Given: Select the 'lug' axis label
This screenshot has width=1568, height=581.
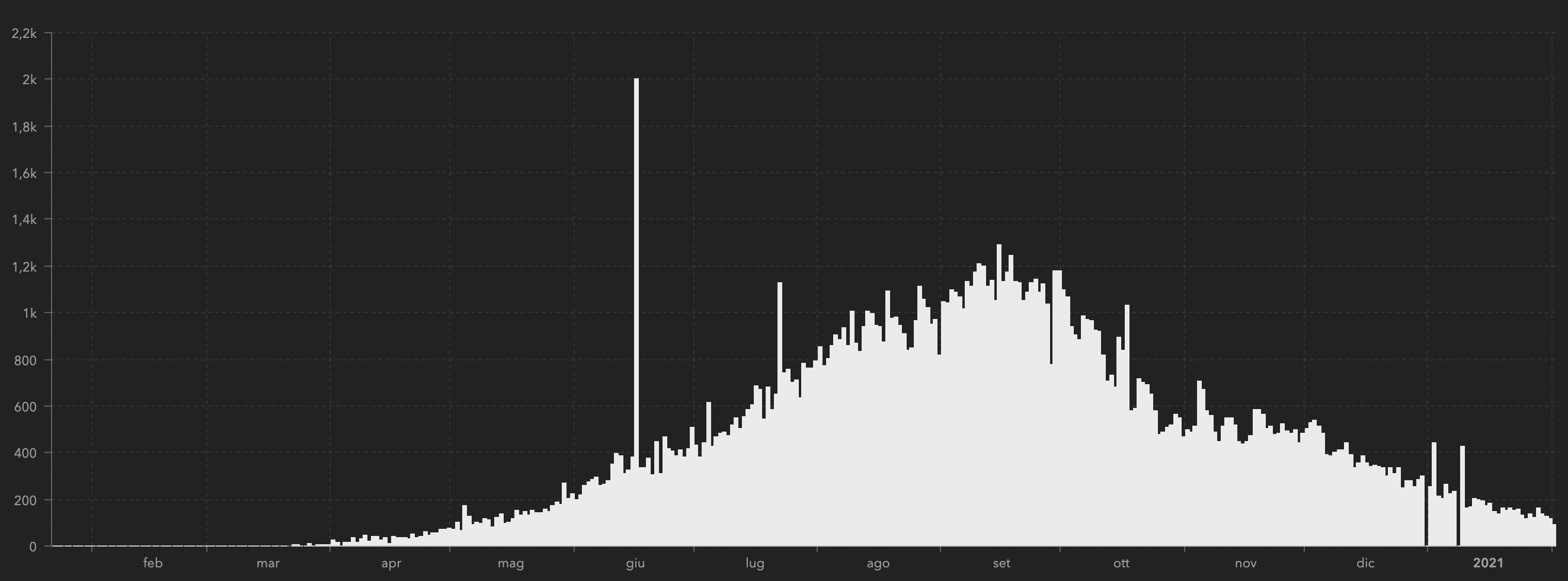Looking at the screenshot, I should [x=755, y=563].
